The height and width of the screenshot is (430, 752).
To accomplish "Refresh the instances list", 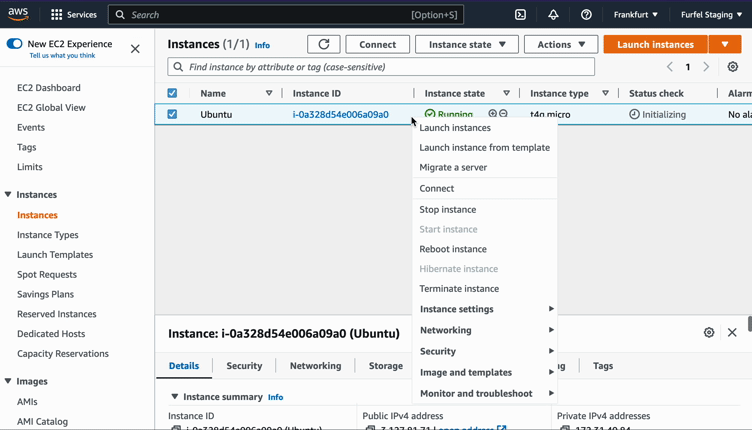I will tap(324, 44).
